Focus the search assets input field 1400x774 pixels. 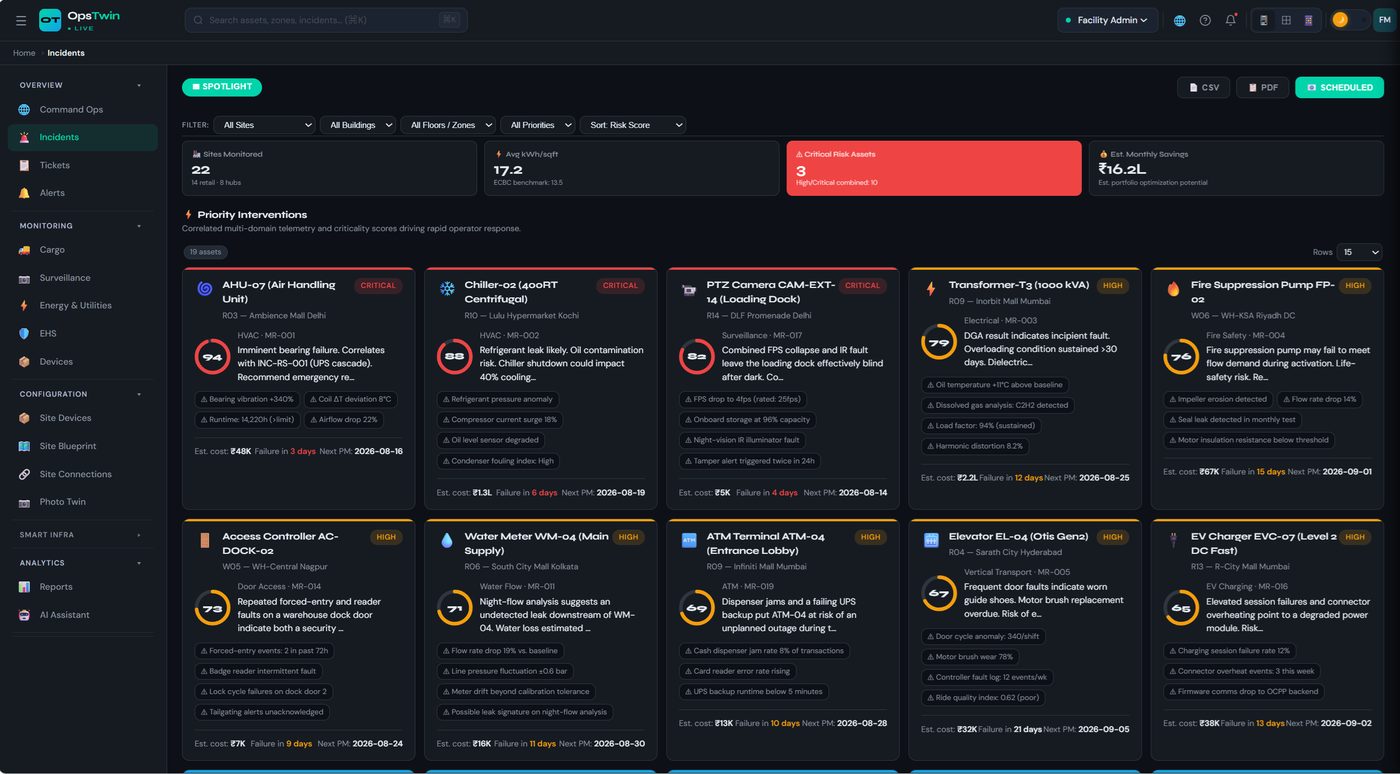[x=326, y=20]
